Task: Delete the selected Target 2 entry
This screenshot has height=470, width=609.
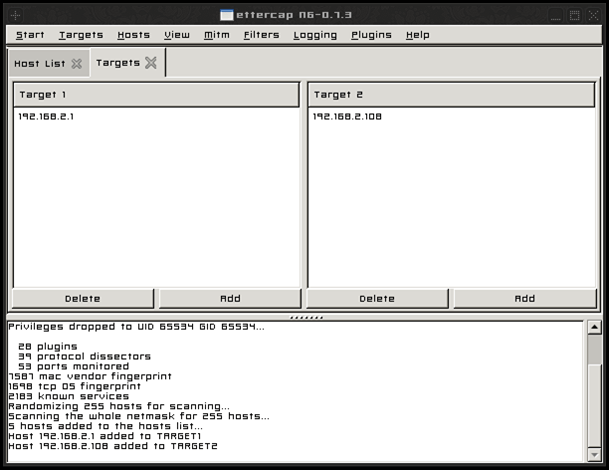Action: click(x=377, y=299)
